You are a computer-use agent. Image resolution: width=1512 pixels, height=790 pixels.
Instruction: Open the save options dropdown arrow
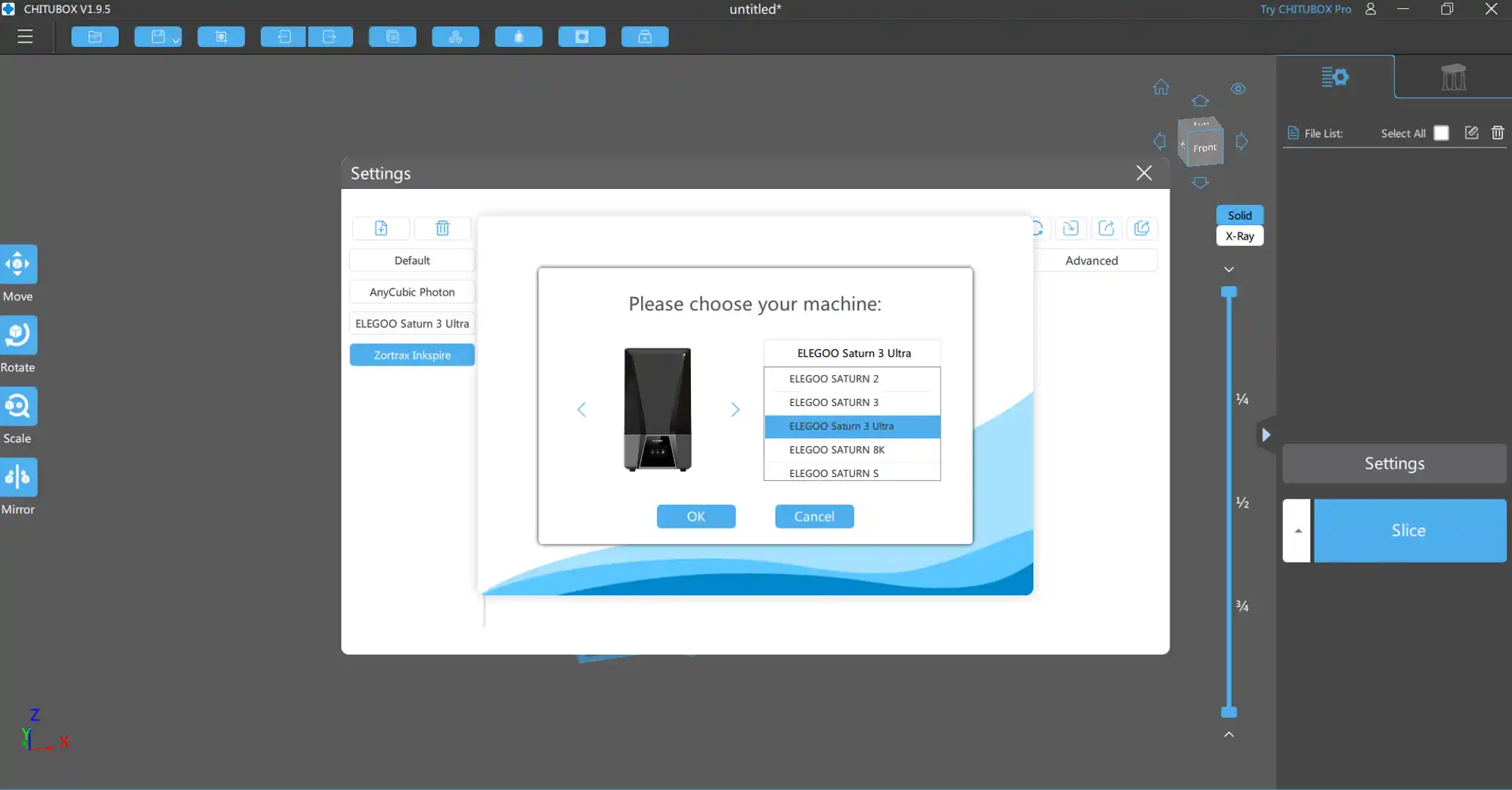176,39
